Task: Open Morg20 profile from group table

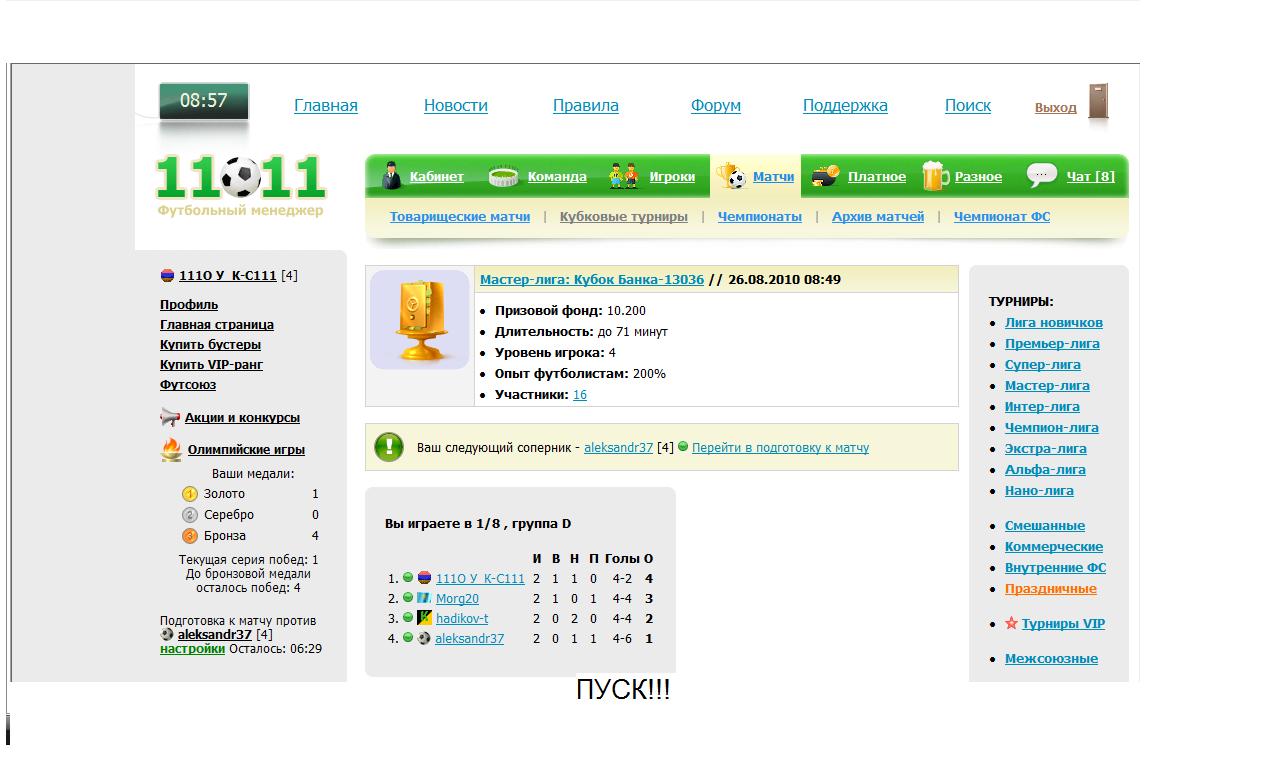Action: 457,599
